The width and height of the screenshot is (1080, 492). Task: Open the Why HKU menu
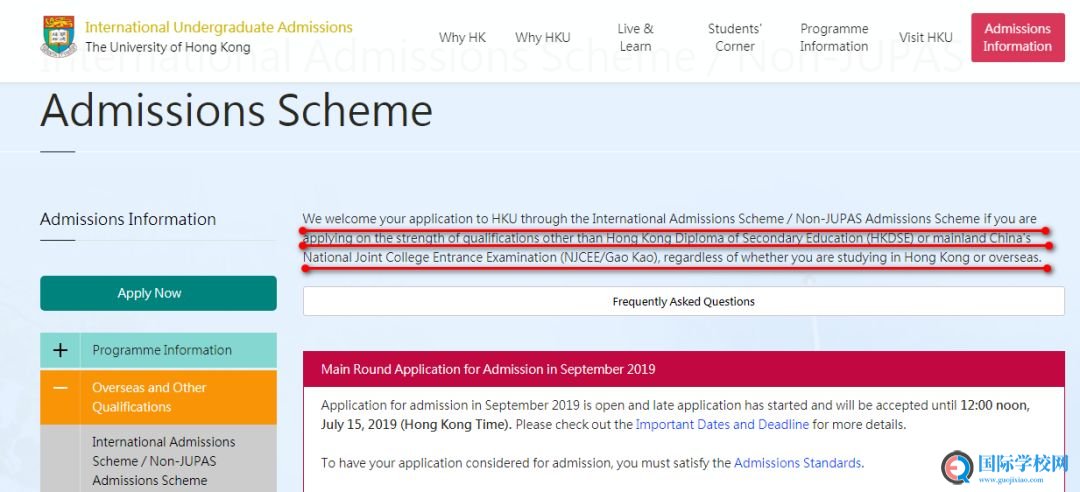pyautogui.click(x=543, y=37)
